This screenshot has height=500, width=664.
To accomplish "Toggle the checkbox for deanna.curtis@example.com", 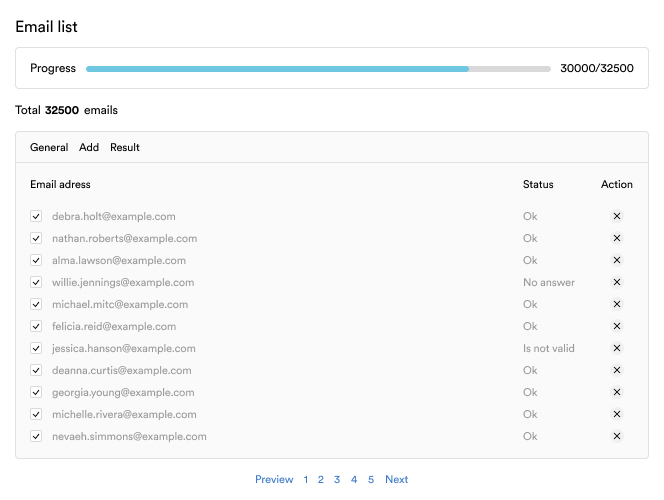I will pos(36,370).
